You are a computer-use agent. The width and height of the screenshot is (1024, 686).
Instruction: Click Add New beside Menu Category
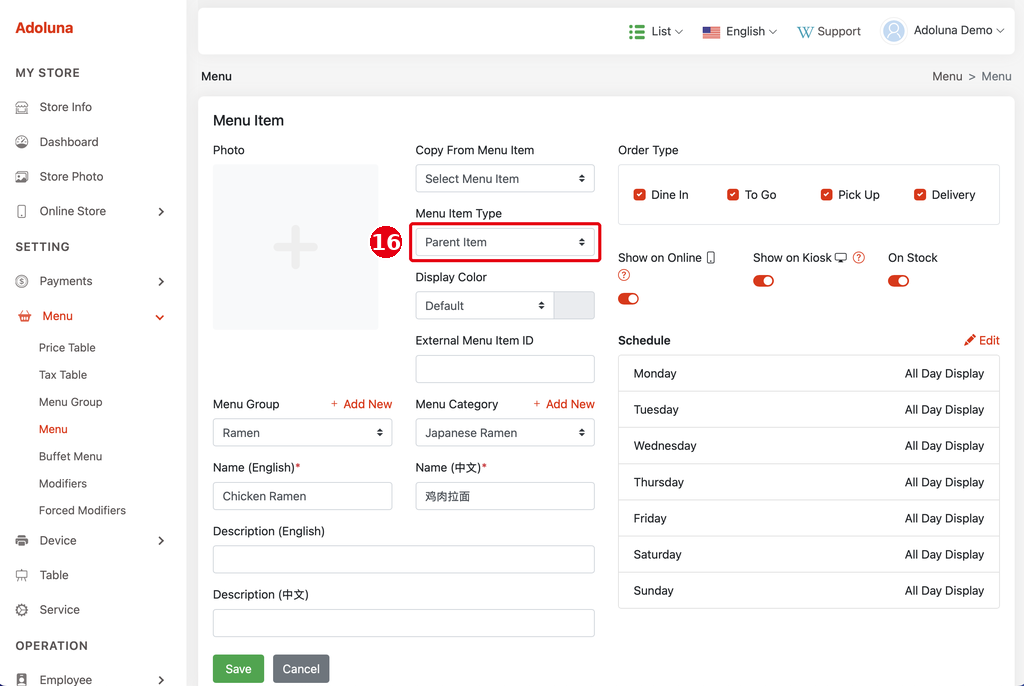[564, 404]
